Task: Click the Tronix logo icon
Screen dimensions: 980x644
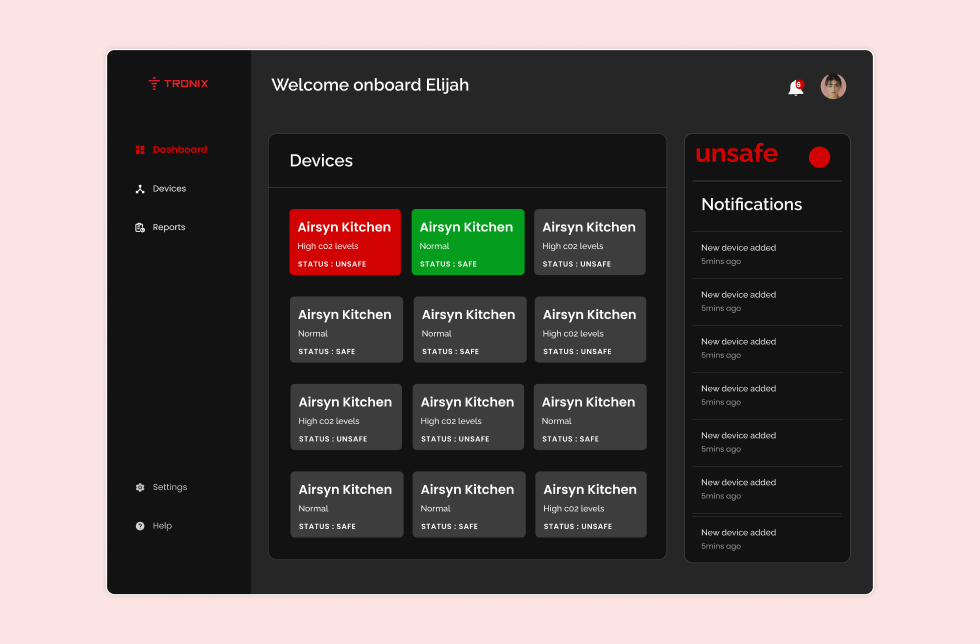Action: tap(153, 84)
